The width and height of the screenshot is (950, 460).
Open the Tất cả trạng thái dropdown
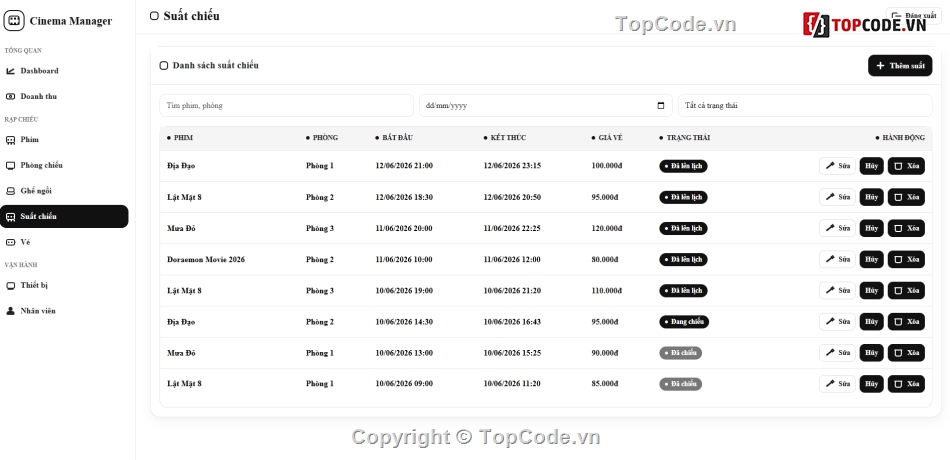point(805,105)
